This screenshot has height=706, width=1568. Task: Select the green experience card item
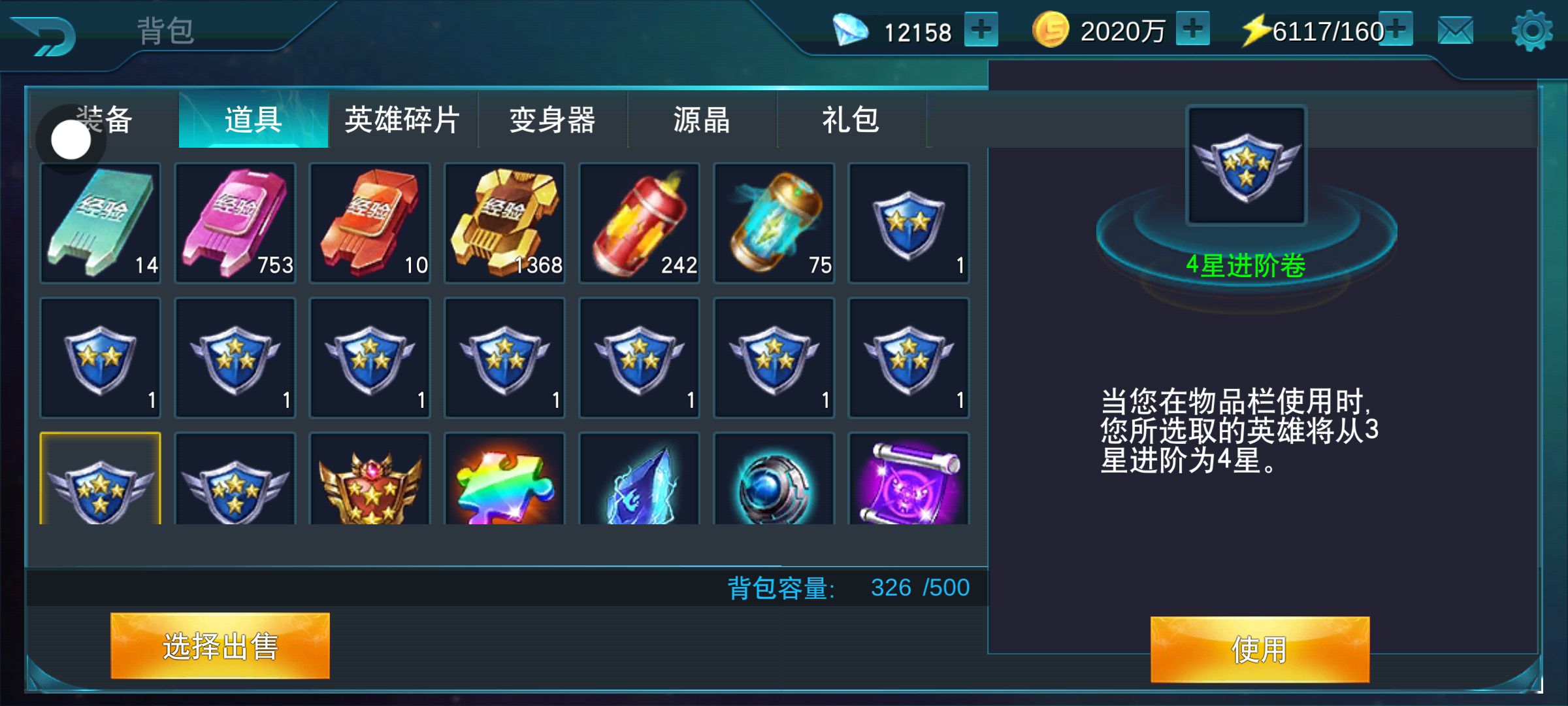tap(100, 223)
